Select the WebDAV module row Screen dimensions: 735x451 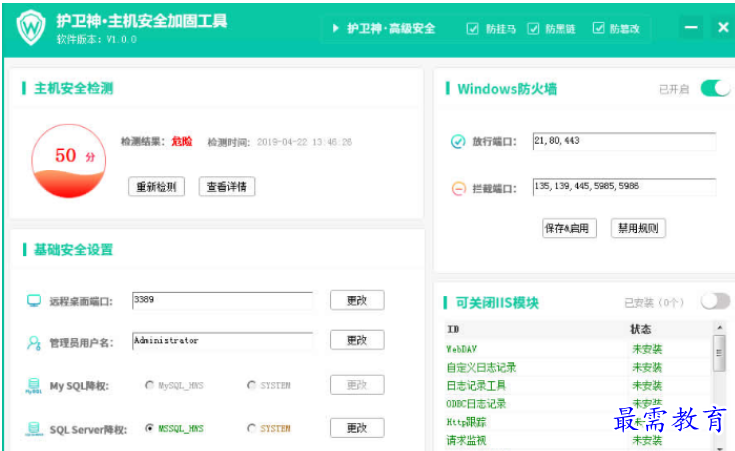[x=578, y=349]
